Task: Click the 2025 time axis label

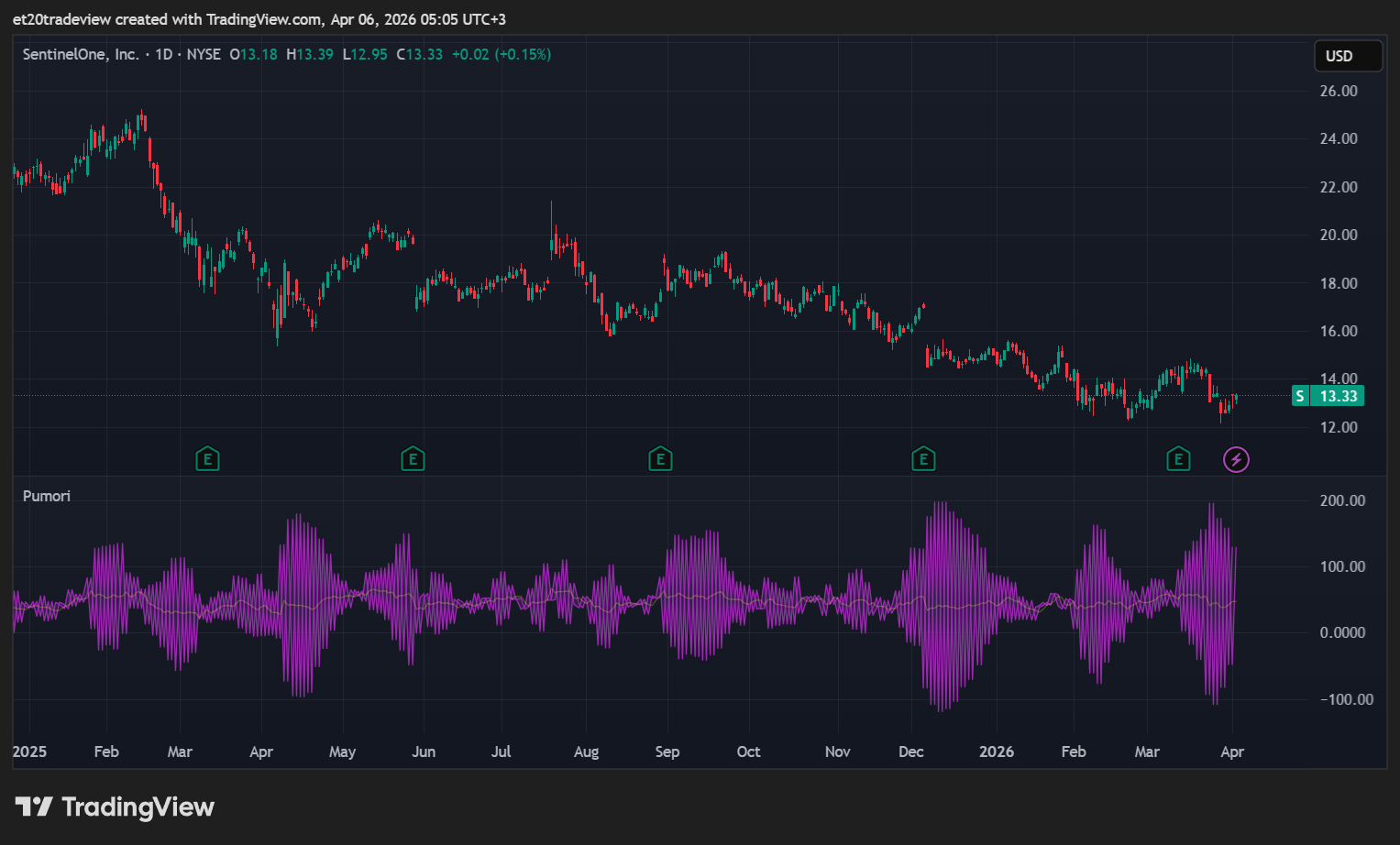Action: tap(29, 752)
